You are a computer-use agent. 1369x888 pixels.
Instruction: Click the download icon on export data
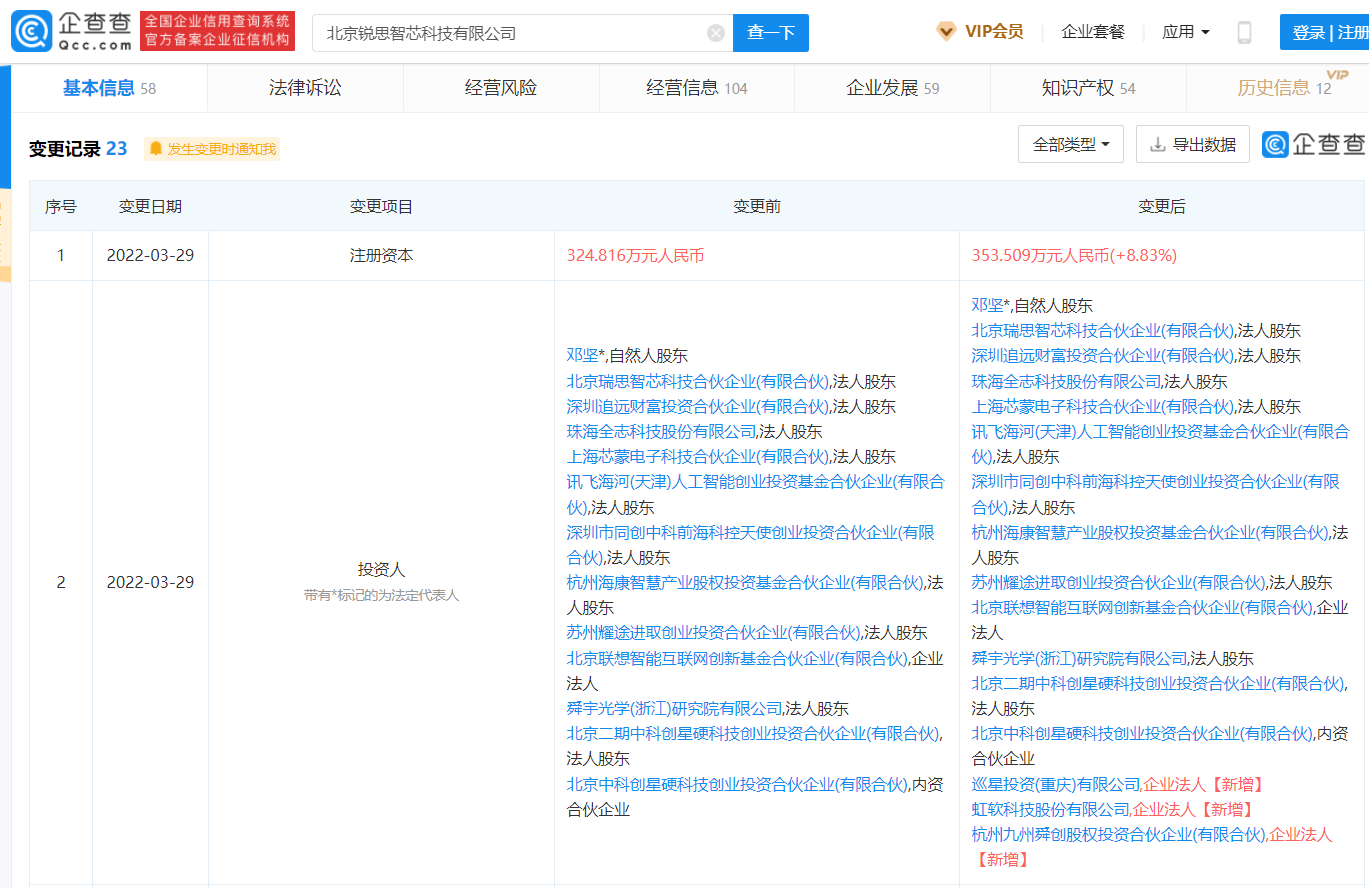pyautogui.click(x=1158, y=145)
